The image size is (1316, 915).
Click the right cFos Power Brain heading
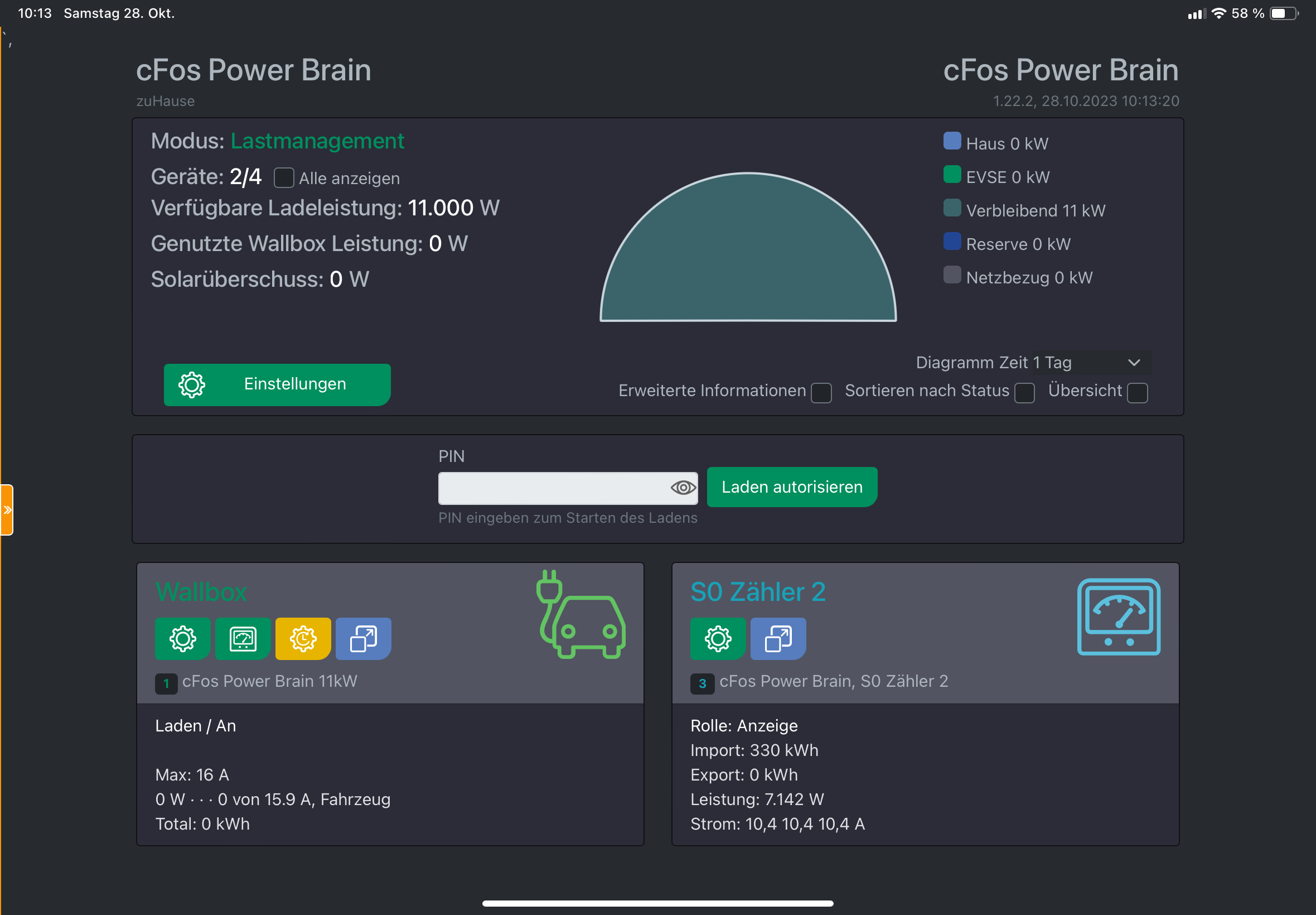click(x=1061, y=70)
